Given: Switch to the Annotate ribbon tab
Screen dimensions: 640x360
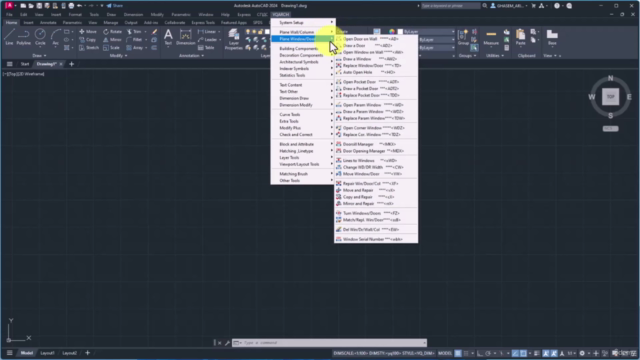Looking at the screenshot, I should pyautogui.click(x=48, y=22).
